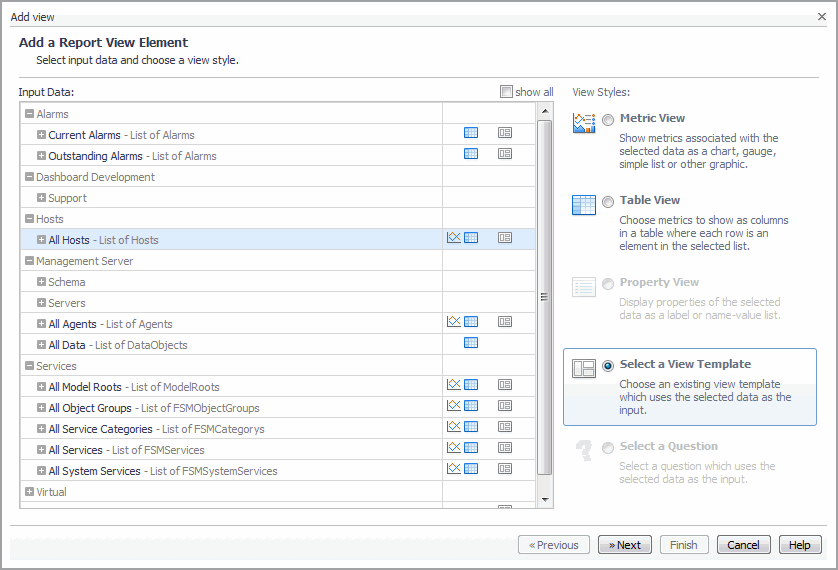Click view template icon for All Services
Image resolution: width=838 pixels, height=570 pixels.
[505, 448]
